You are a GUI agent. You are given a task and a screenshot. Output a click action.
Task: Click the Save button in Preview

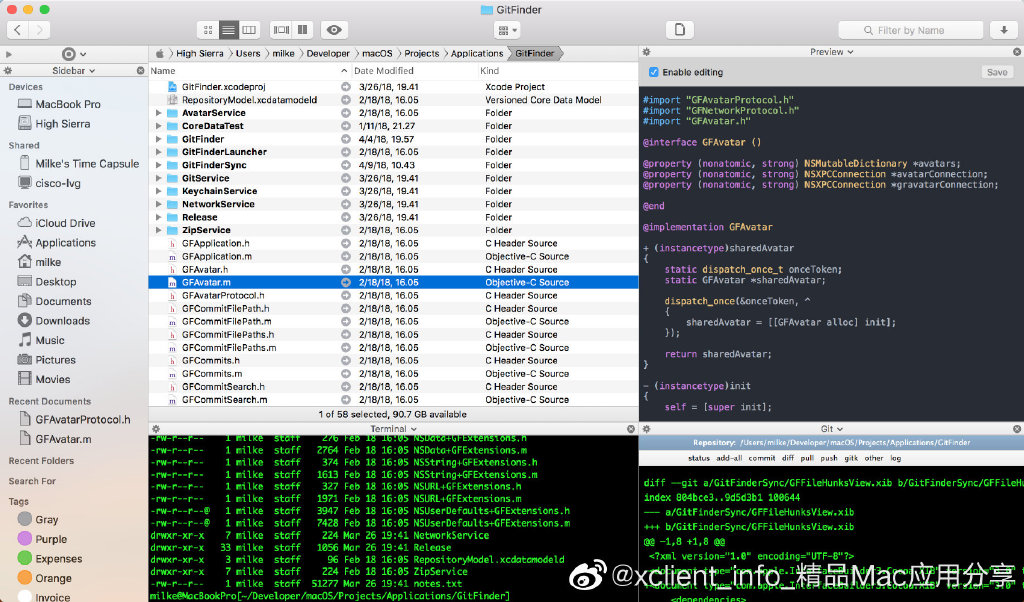point(997,72)
